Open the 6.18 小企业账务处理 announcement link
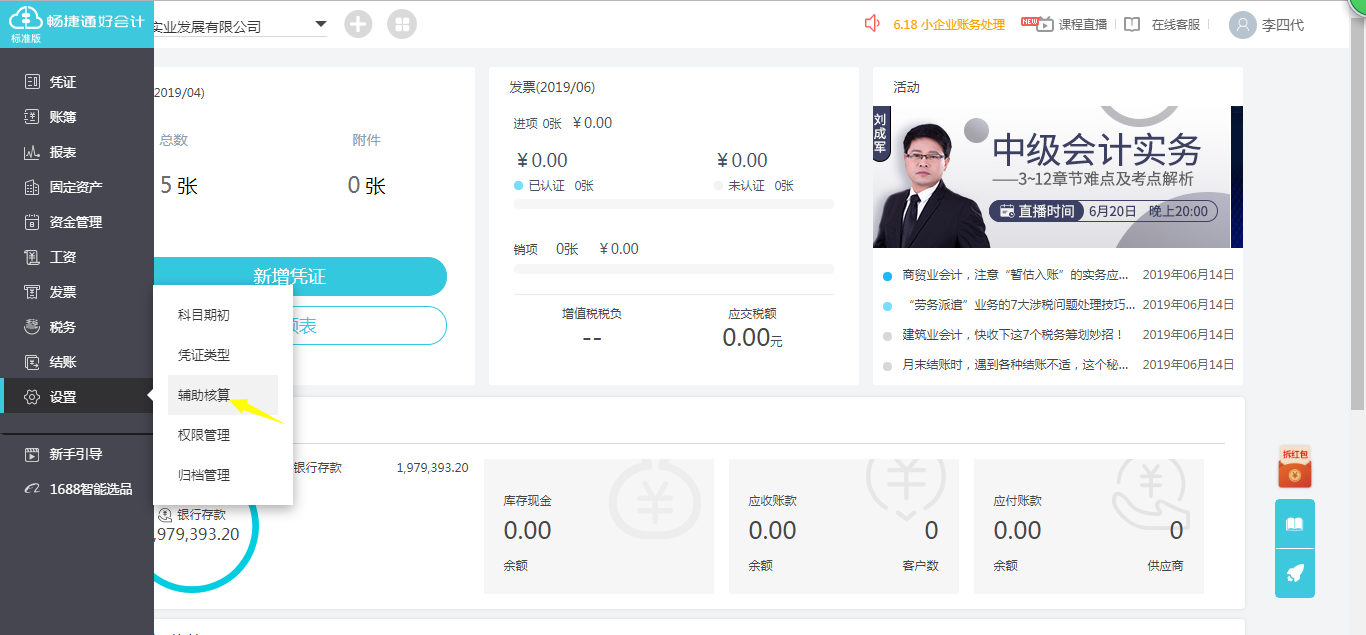Image resolution: width=1366 pixels, height=635 pixels. pos(949,25)
